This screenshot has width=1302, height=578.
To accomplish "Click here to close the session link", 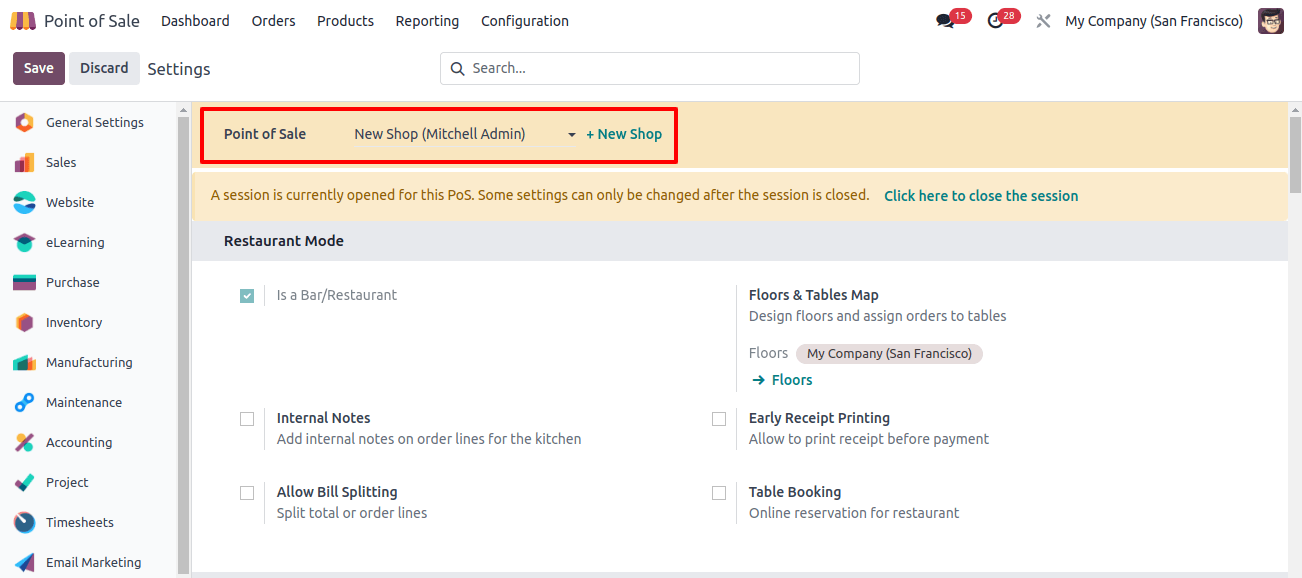I will [981, 196].
